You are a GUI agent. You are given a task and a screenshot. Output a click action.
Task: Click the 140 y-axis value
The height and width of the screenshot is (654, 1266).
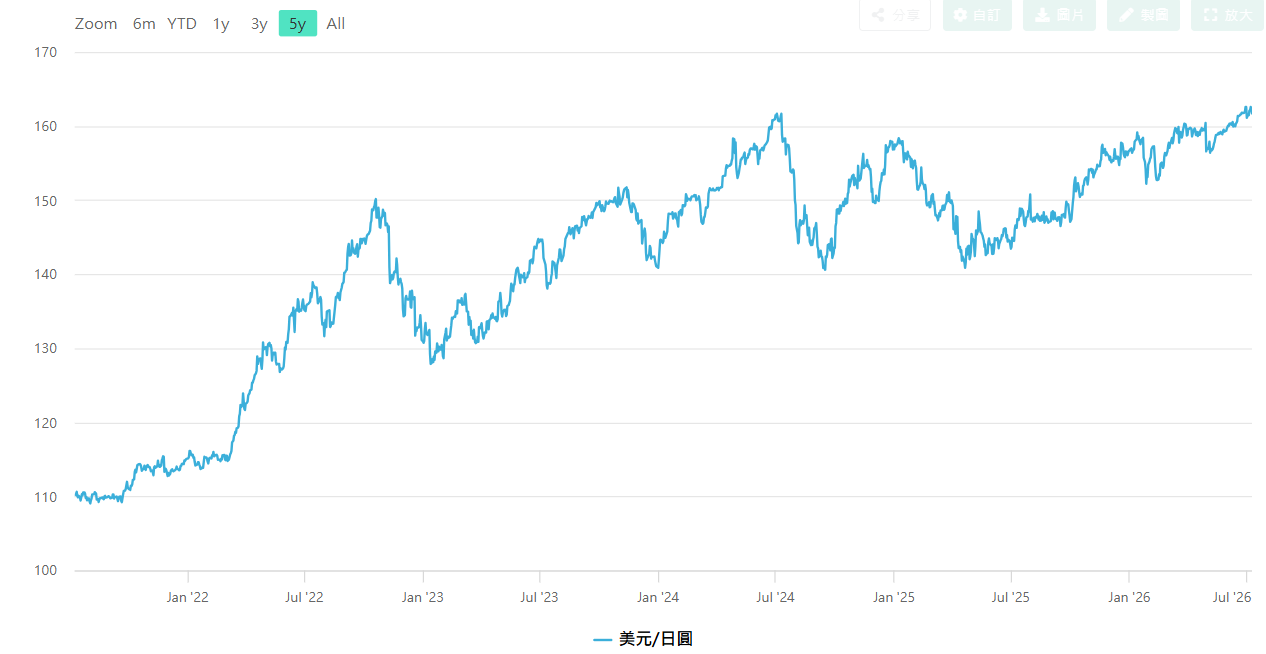pyautogui.click(x=47, y=275)
